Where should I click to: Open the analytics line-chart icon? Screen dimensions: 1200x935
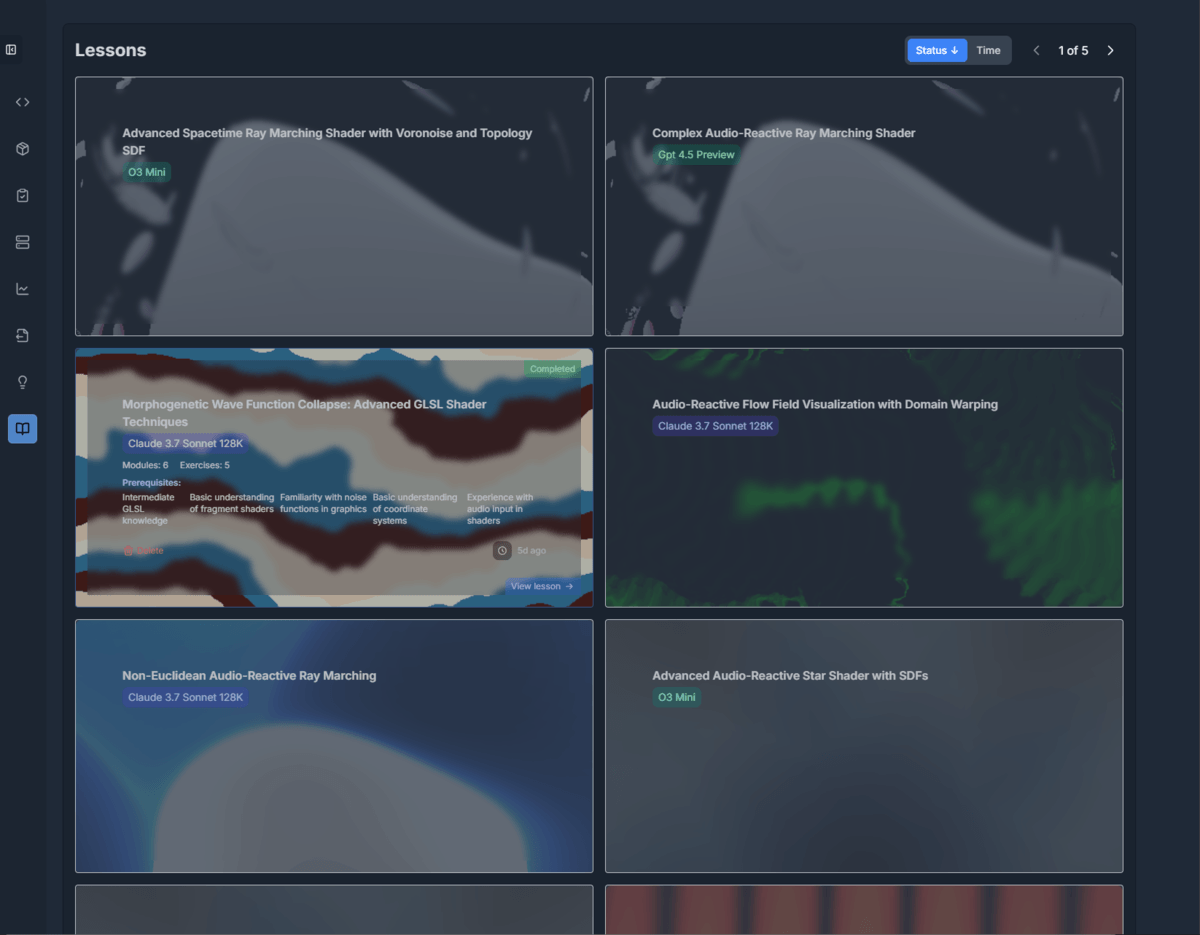(x=22, y=288)
